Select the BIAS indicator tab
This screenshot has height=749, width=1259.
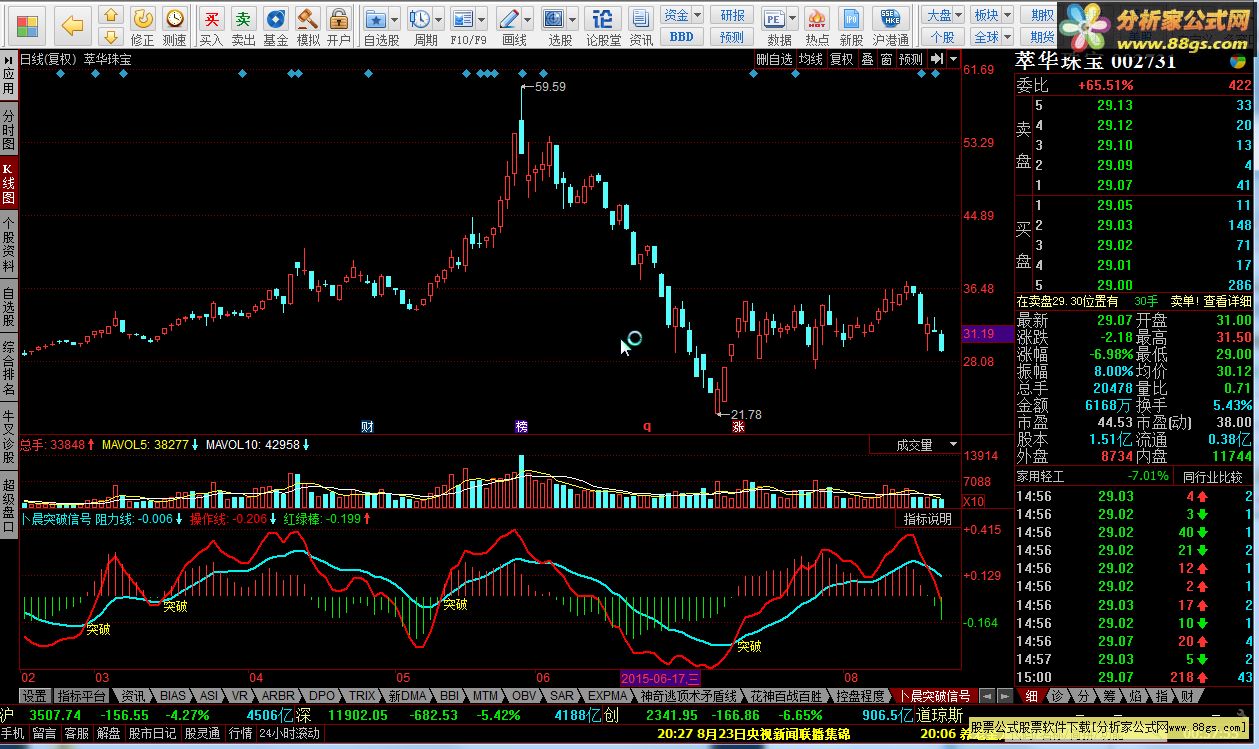pos(173,696)
